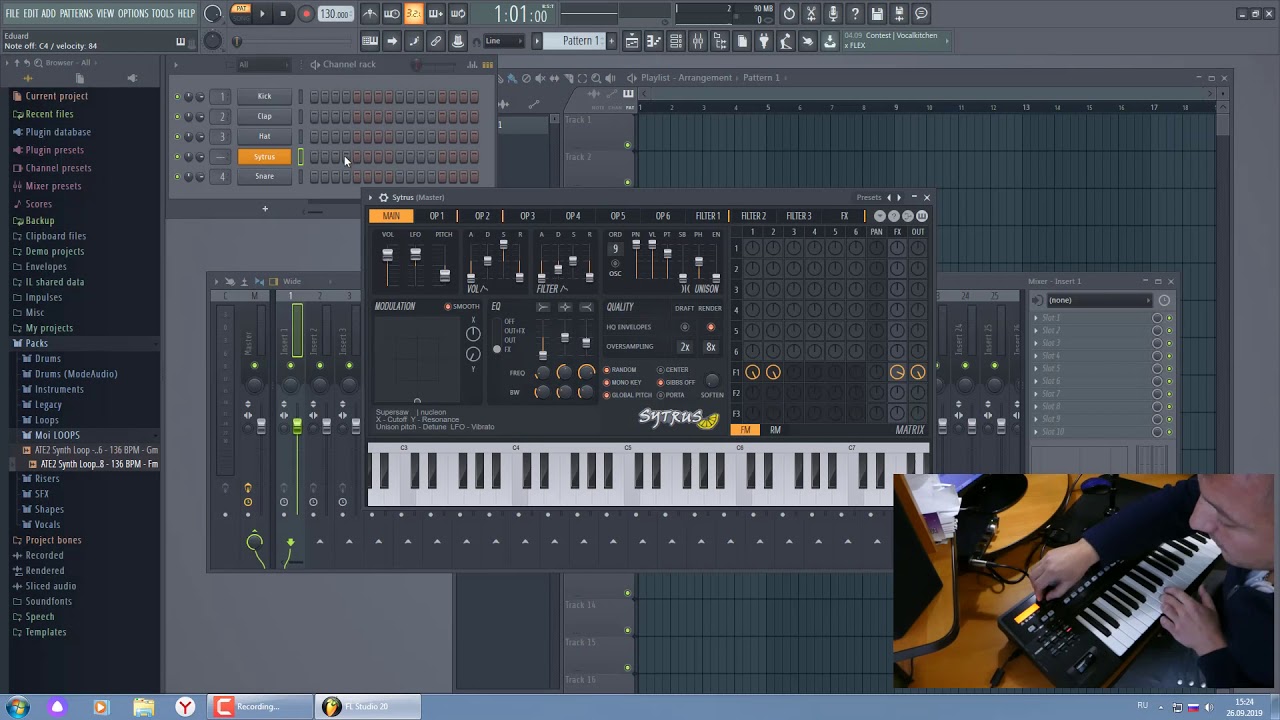Select the MAIN tab in Sytrus
The width and height of the screenshot is (1280, 720).
click(x=391, y=216)
